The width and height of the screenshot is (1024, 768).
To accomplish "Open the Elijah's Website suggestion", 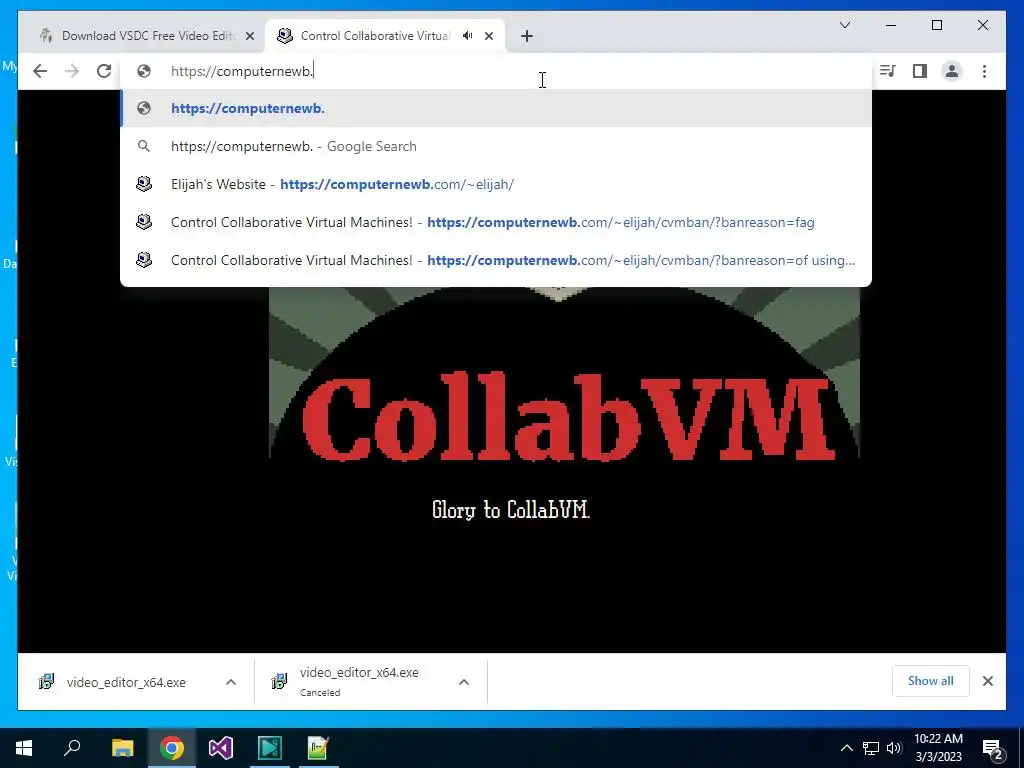I will click(x=496, y=184).
